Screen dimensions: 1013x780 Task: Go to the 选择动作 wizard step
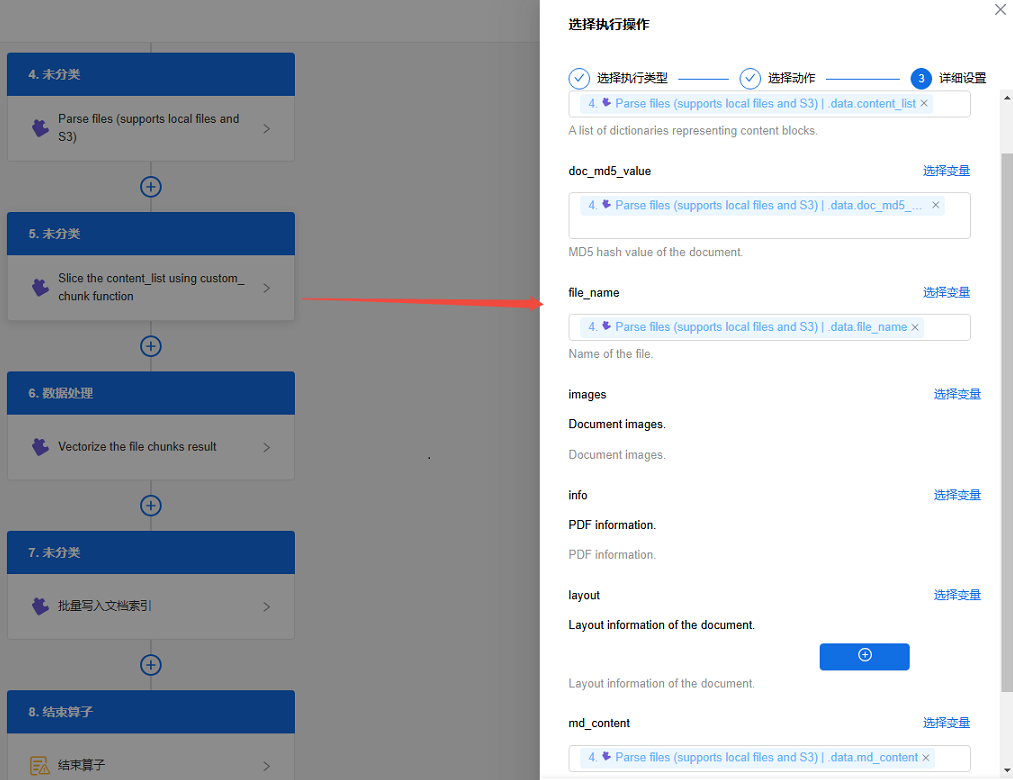[x=791, y=78]
